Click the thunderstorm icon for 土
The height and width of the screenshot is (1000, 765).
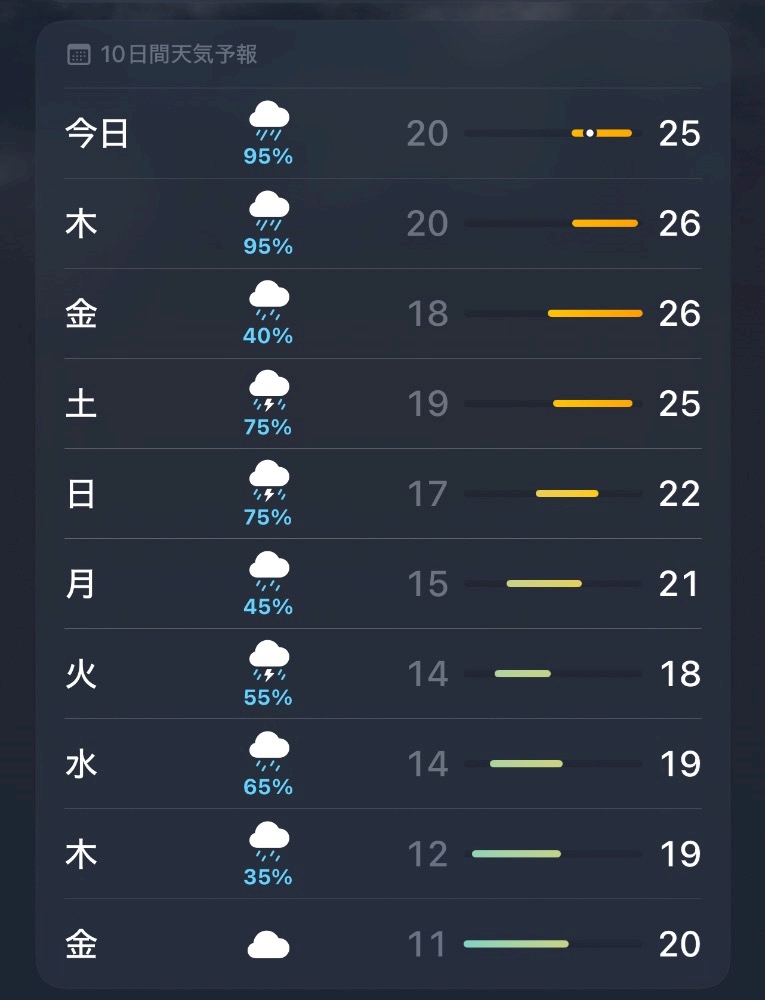click(x=268, y=391)
